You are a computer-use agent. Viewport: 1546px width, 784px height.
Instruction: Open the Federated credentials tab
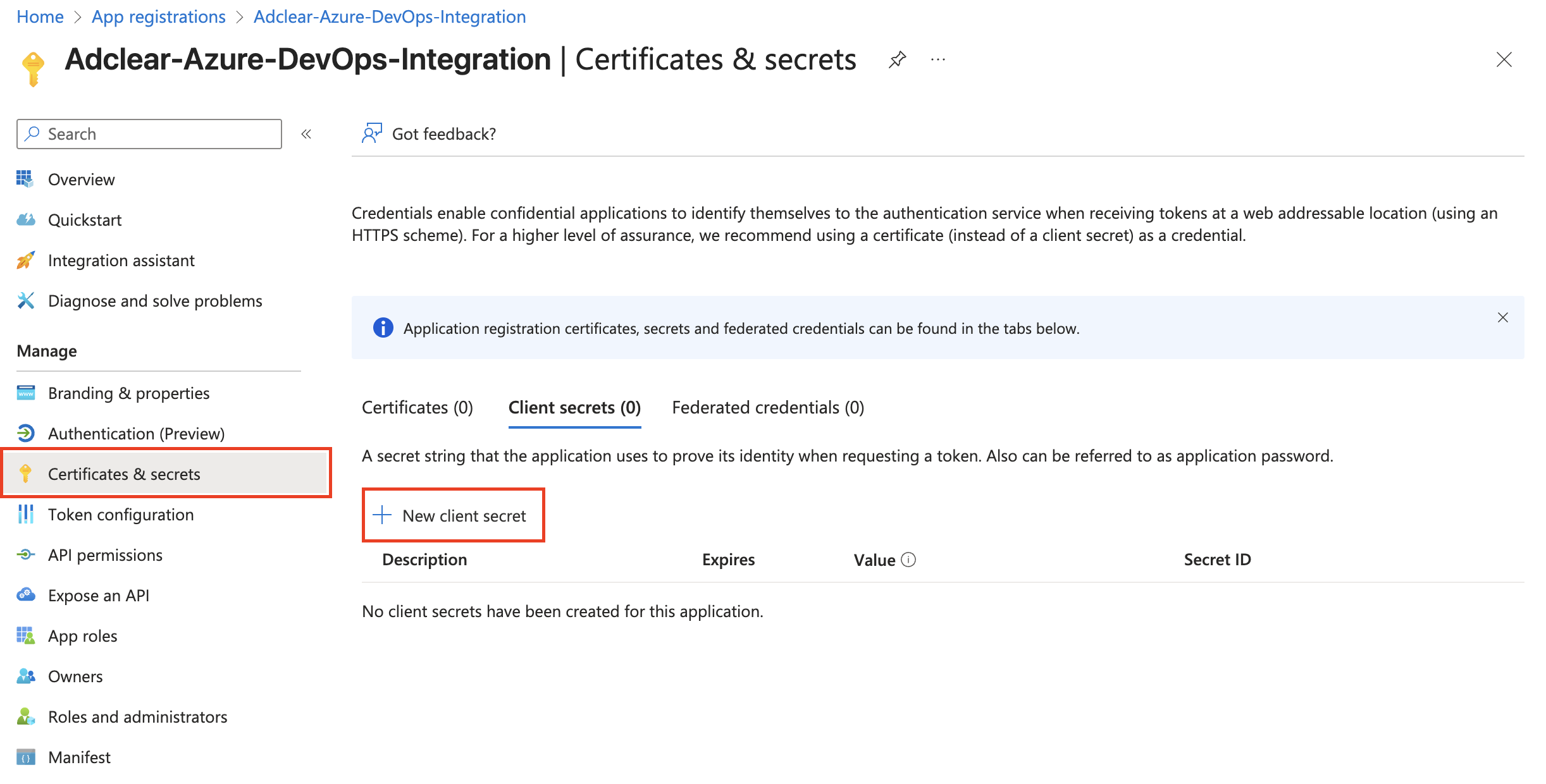coord(768,407)
